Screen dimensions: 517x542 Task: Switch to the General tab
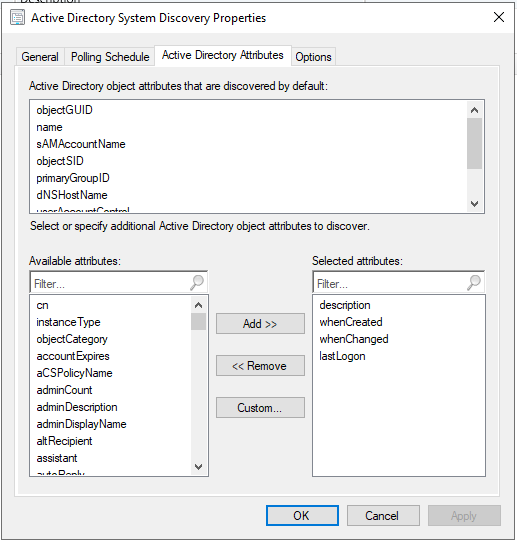[x=40, y=57]
